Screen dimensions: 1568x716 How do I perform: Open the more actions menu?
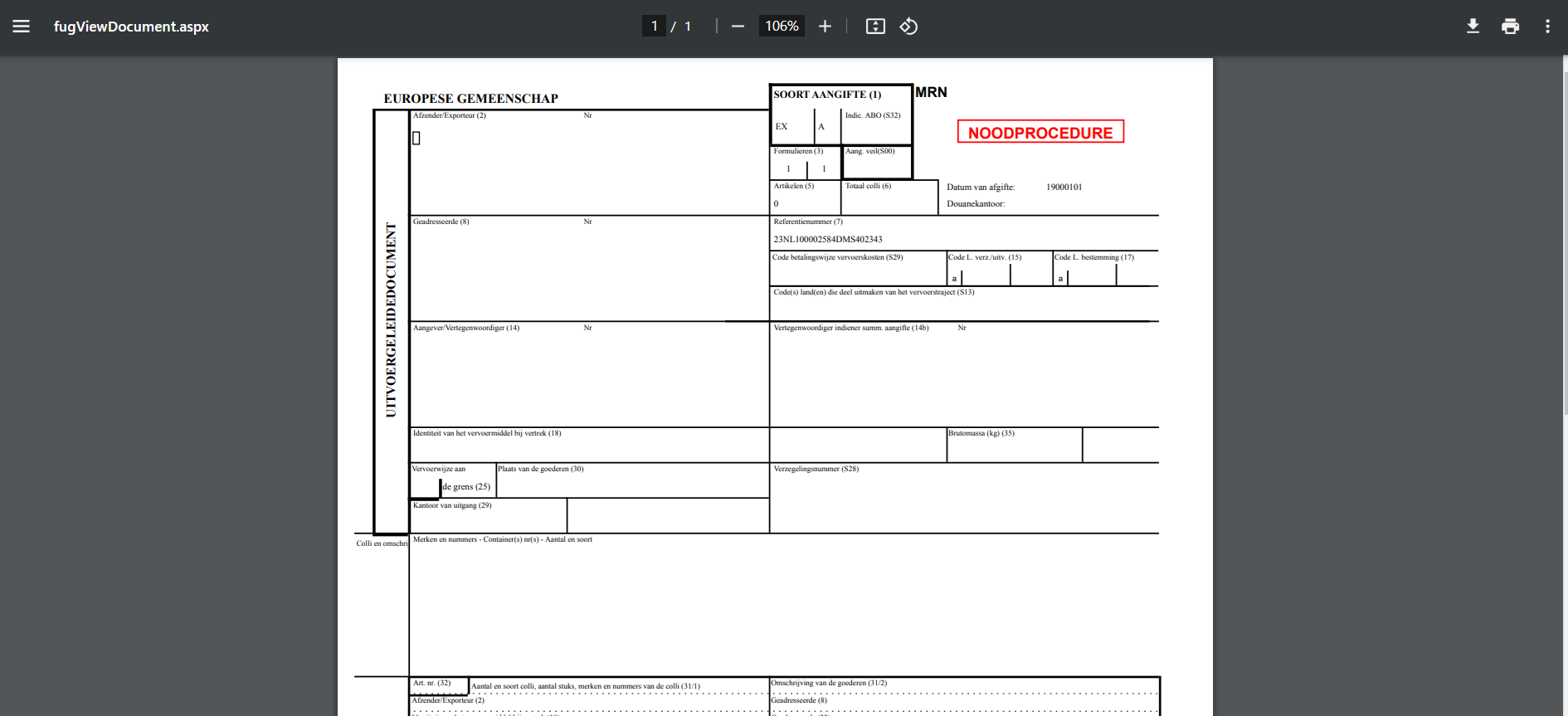coord(1547,27)
